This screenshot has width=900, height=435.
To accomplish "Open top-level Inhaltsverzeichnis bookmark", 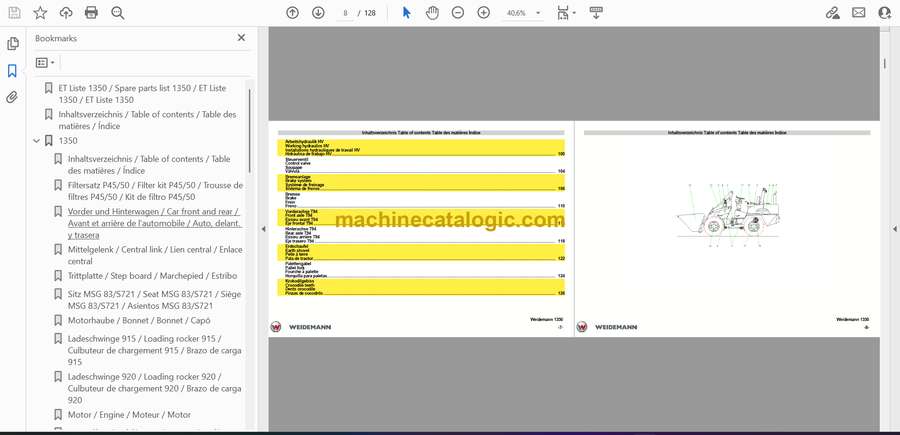I will 148,120.
